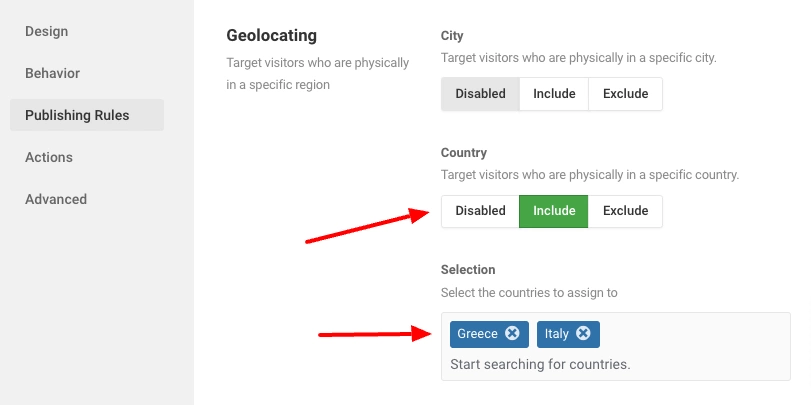811x405 pixels.
Task: Go to the Behavior section
Action: point(52,73)
